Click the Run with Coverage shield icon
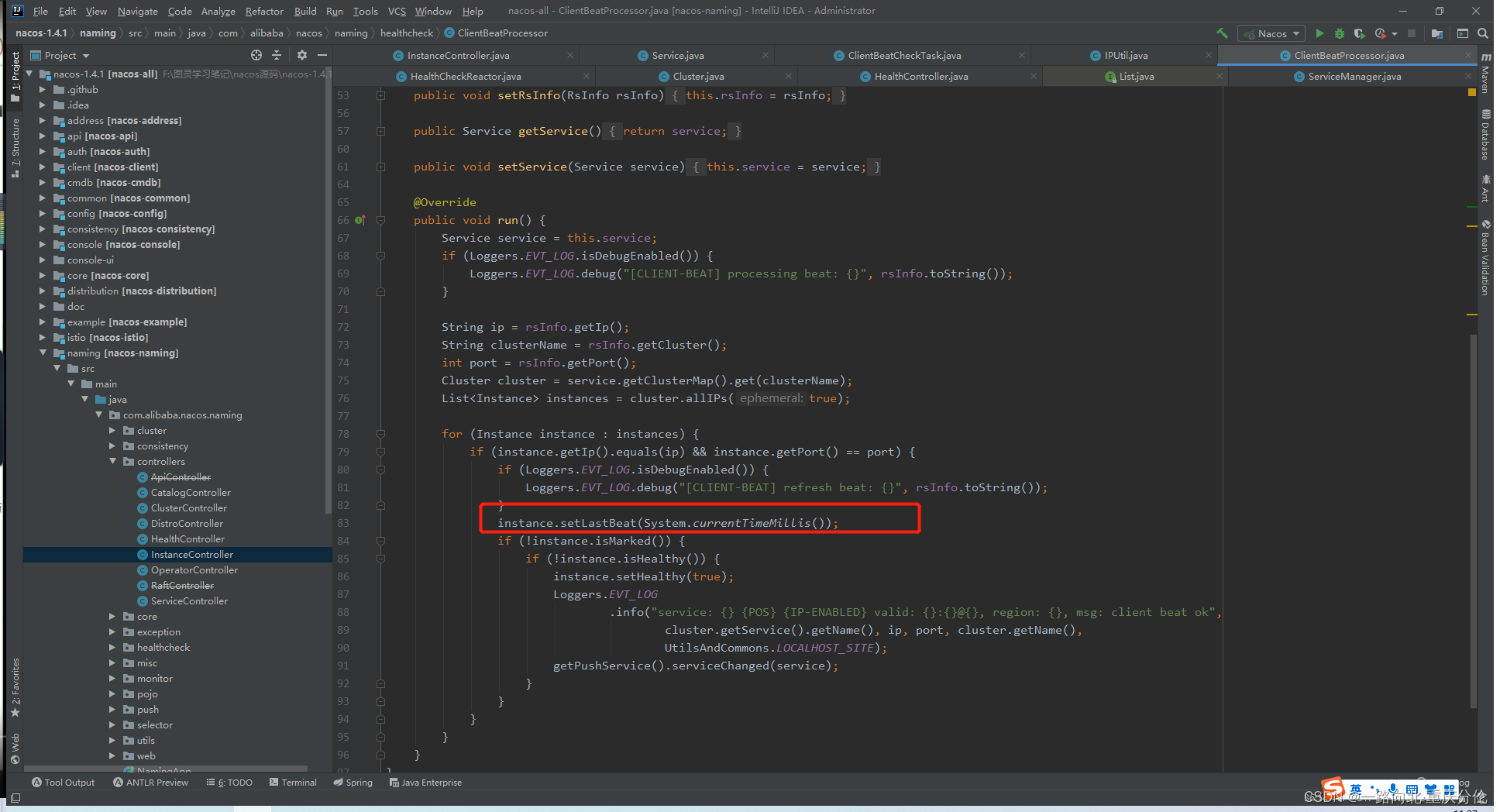Image resolution: width=1500 pixels, height=812 pixels. (1359, 33)
